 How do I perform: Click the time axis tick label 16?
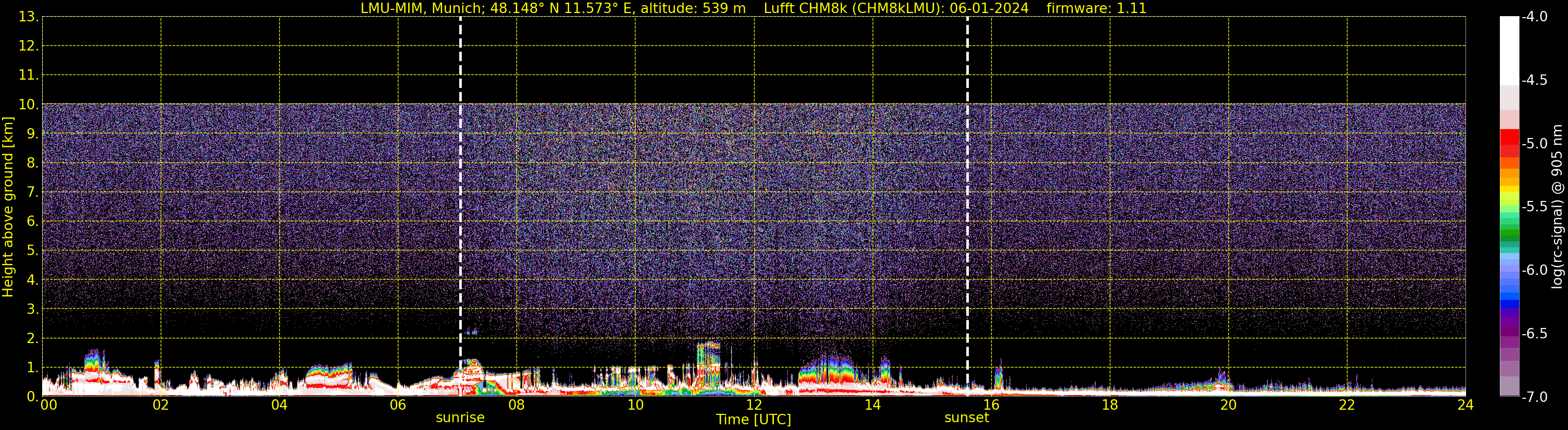[x=992, y=405]
